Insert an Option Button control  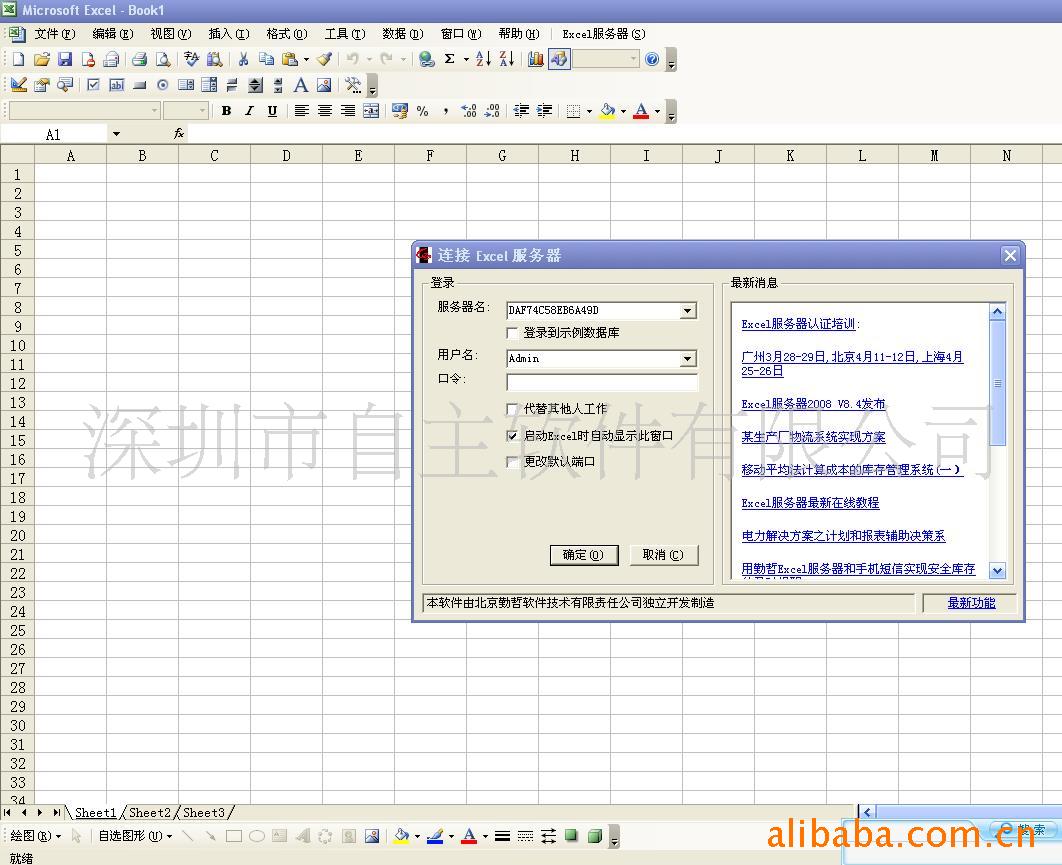(x=163, y=85)
